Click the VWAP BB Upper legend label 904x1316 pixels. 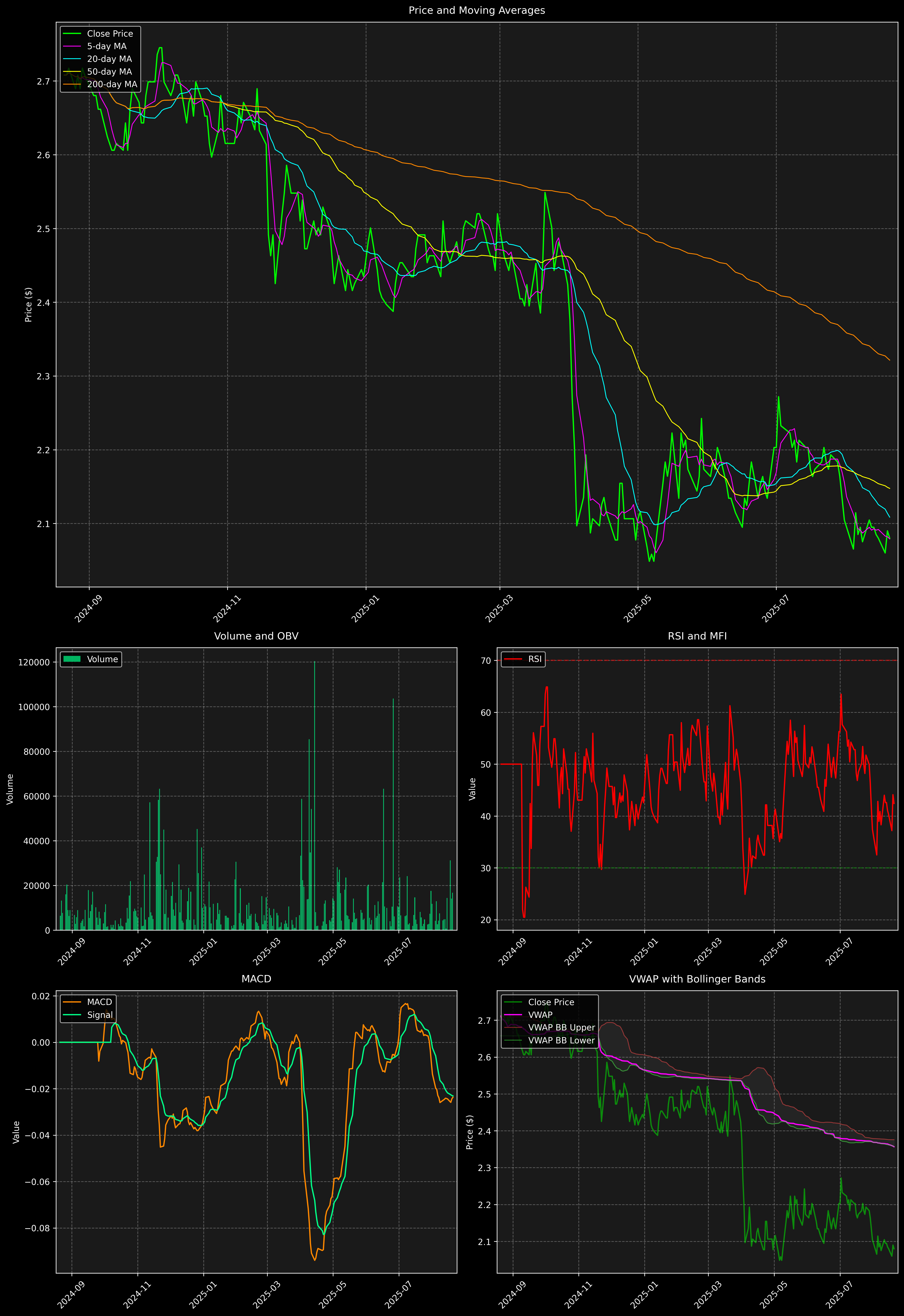click(x=561, y=1027)
